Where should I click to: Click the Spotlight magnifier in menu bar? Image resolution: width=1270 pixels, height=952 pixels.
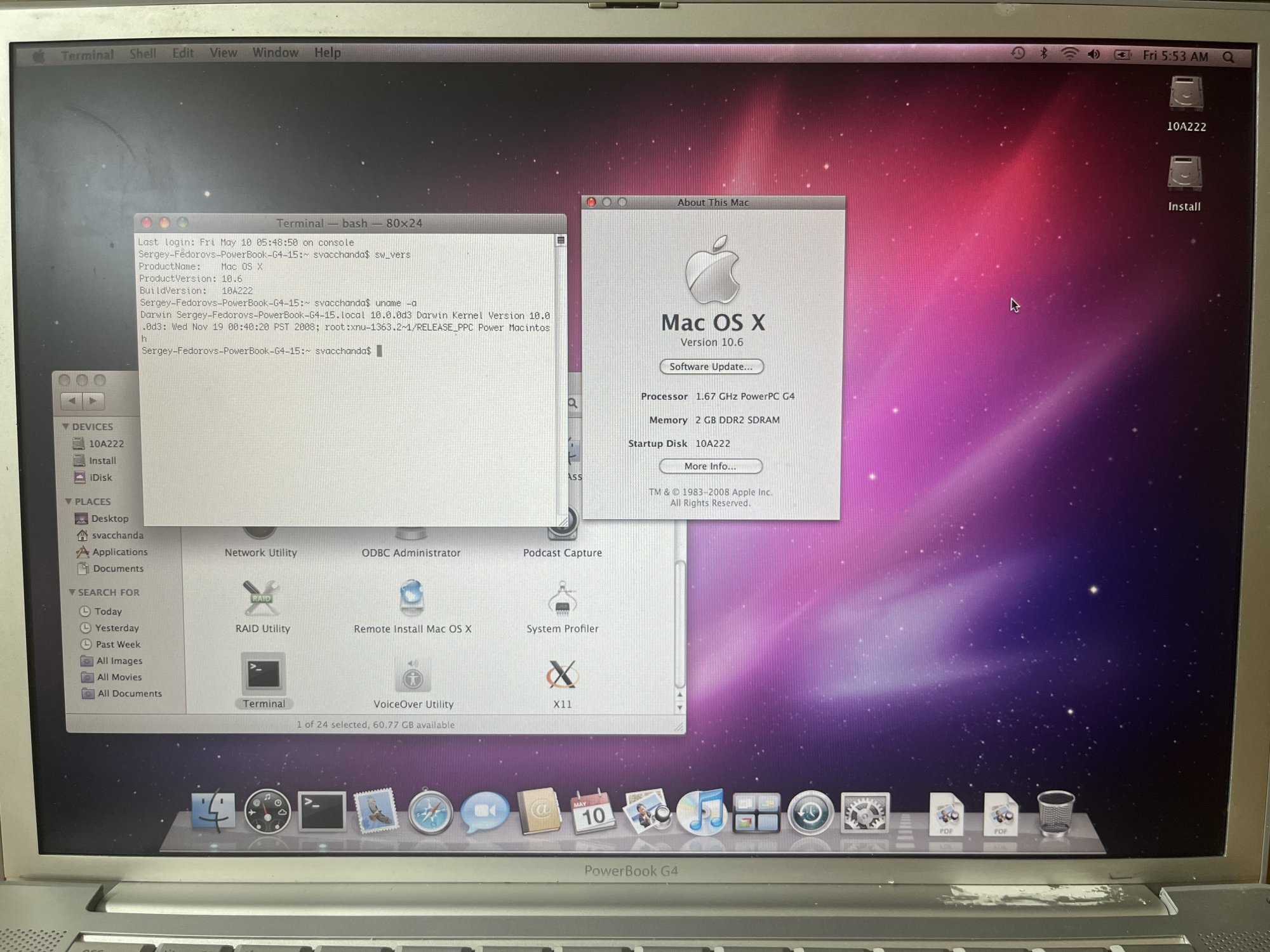[1228, 57]
